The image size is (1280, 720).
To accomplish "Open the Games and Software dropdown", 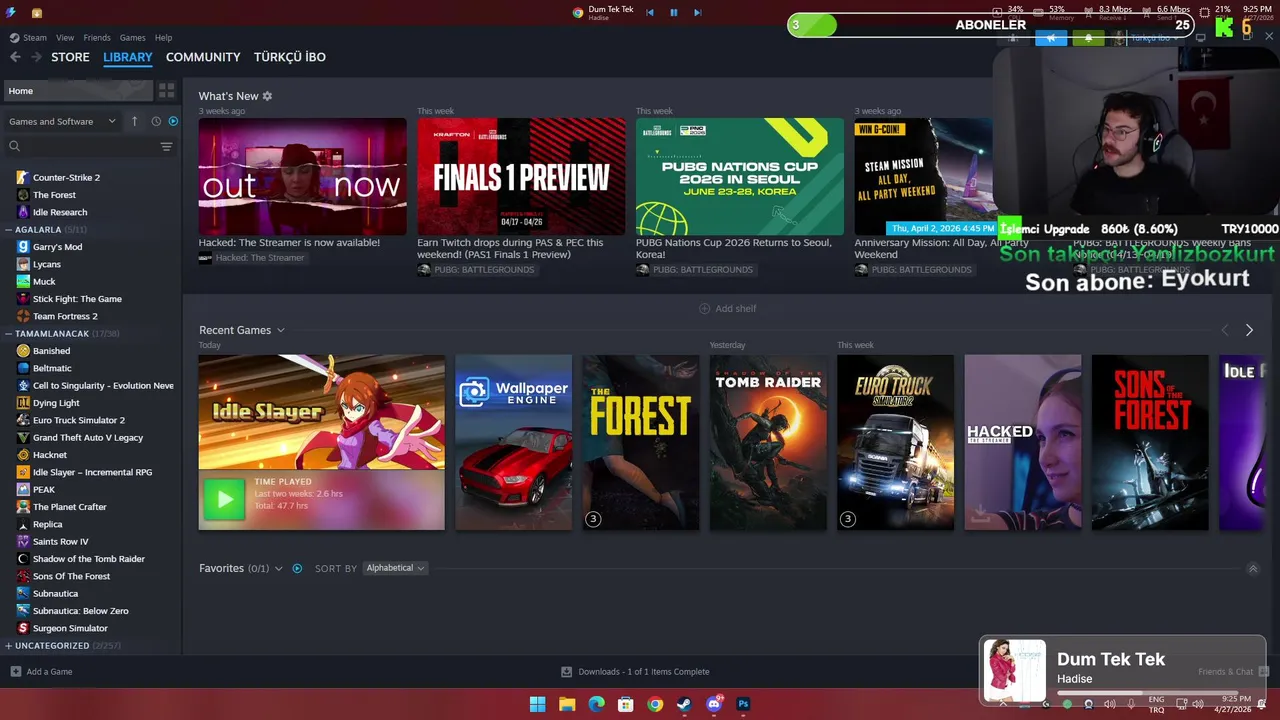I will [62, 121].
